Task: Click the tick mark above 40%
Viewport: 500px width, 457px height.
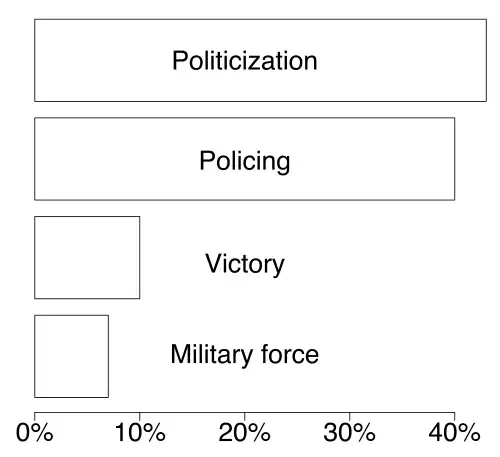Action: point(454,416)
